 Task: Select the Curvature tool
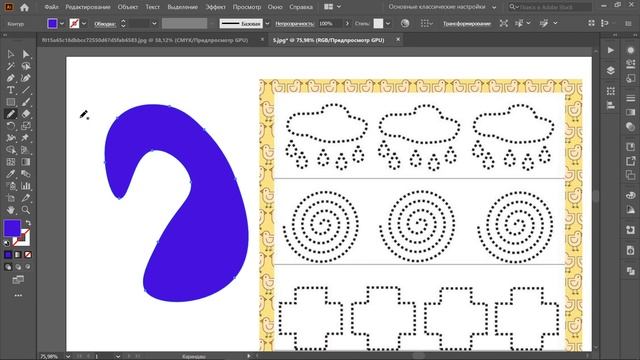(26, 78)
